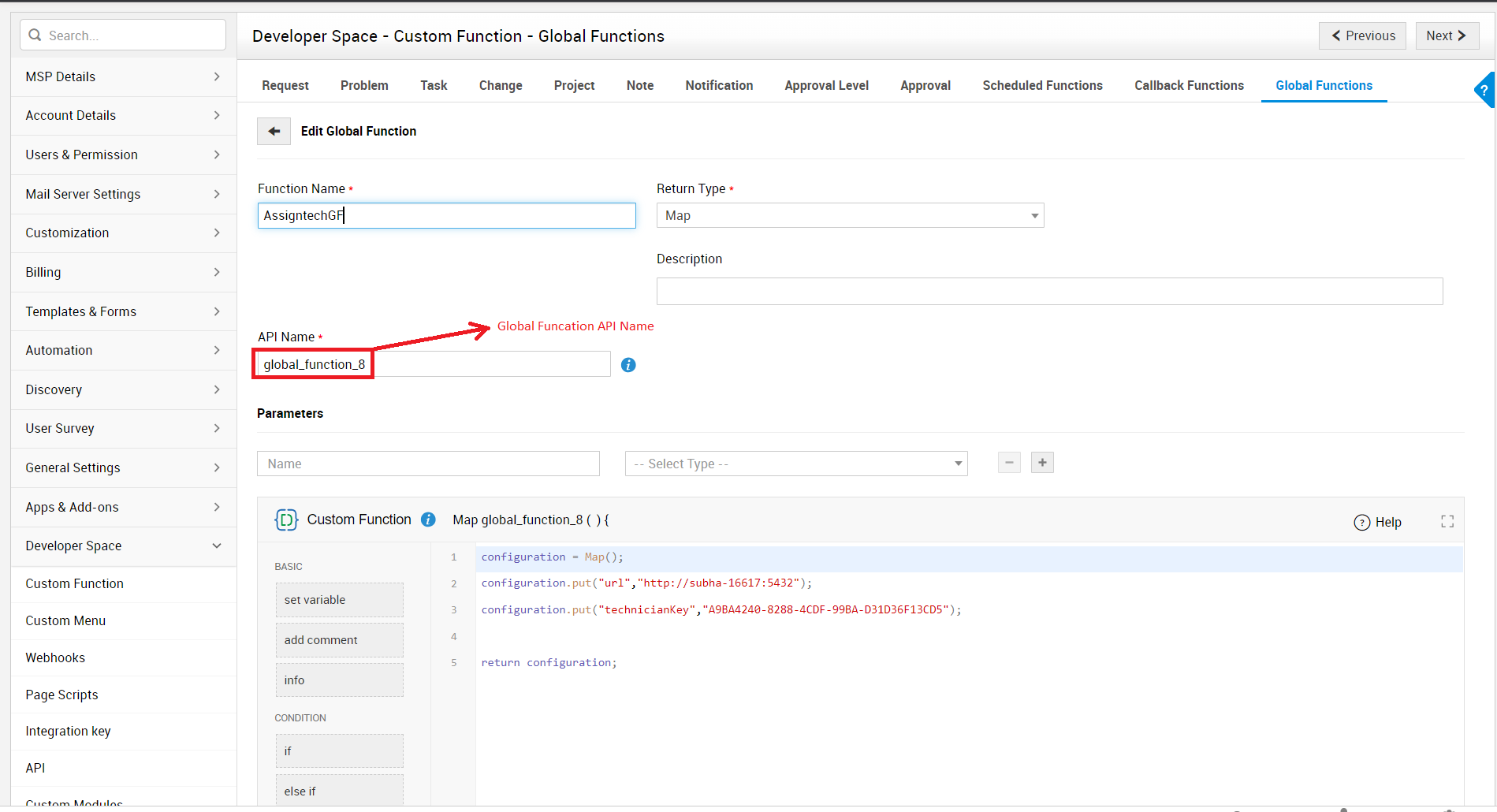Click the plus icon to add parameter
This screenshot has width=1497, height=812.
coord(1042,463)
